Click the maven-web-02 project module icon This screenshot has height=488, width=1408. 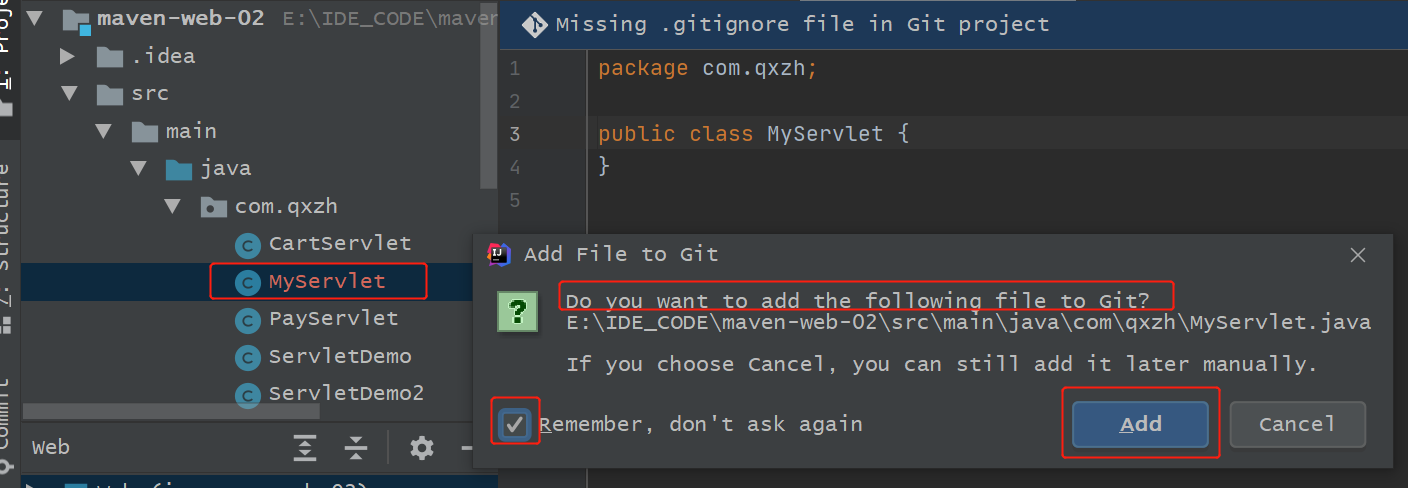[76, 19]
